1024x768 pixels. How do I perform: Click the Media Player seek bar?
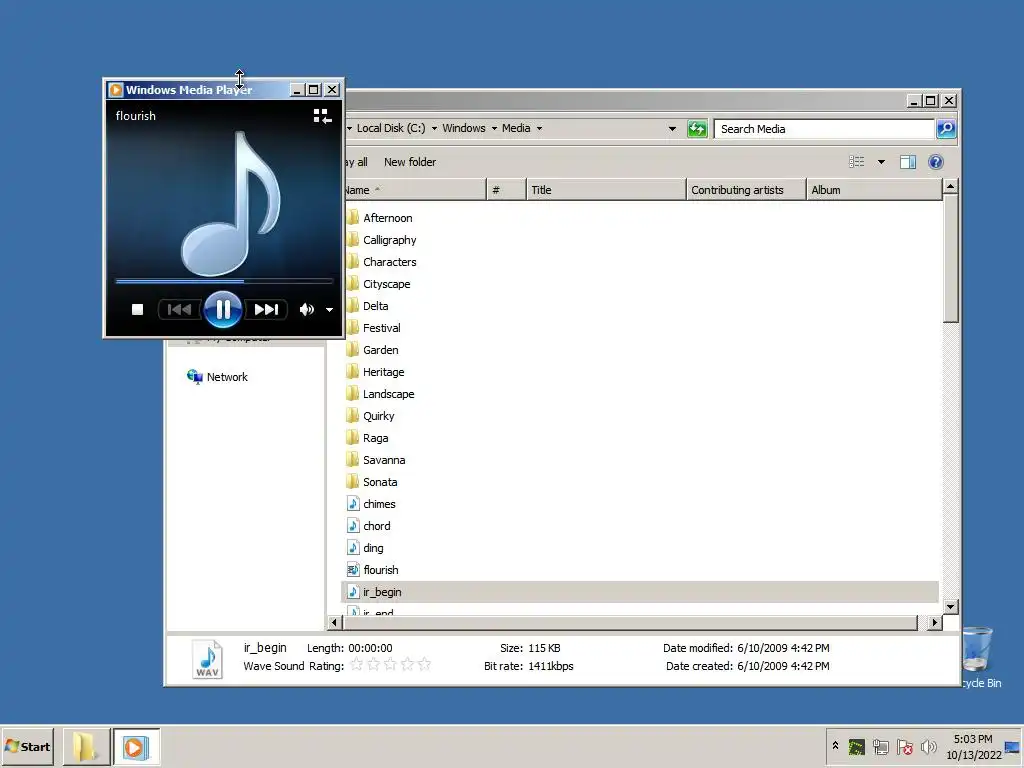[x=224, y=281]
